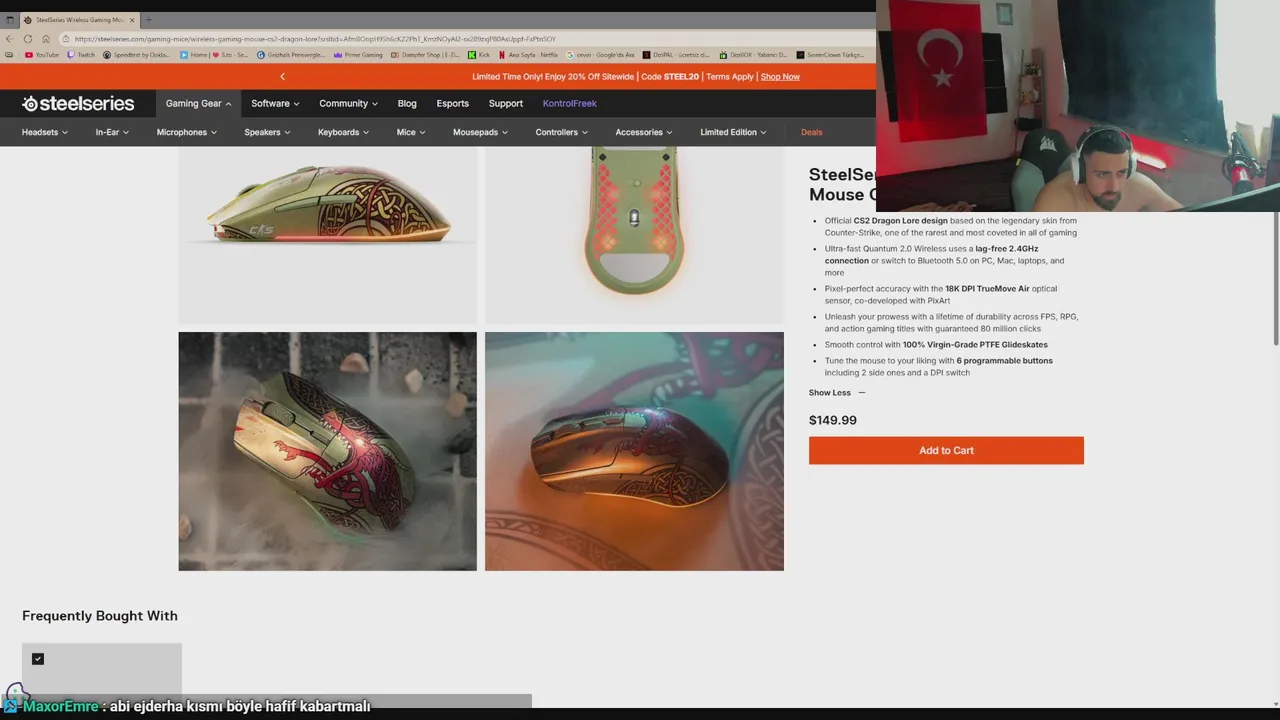This screenshot has height=720, width=1280.
Task: Collapse description using Show Less minus icon
Action: click(x=862, y=393)
